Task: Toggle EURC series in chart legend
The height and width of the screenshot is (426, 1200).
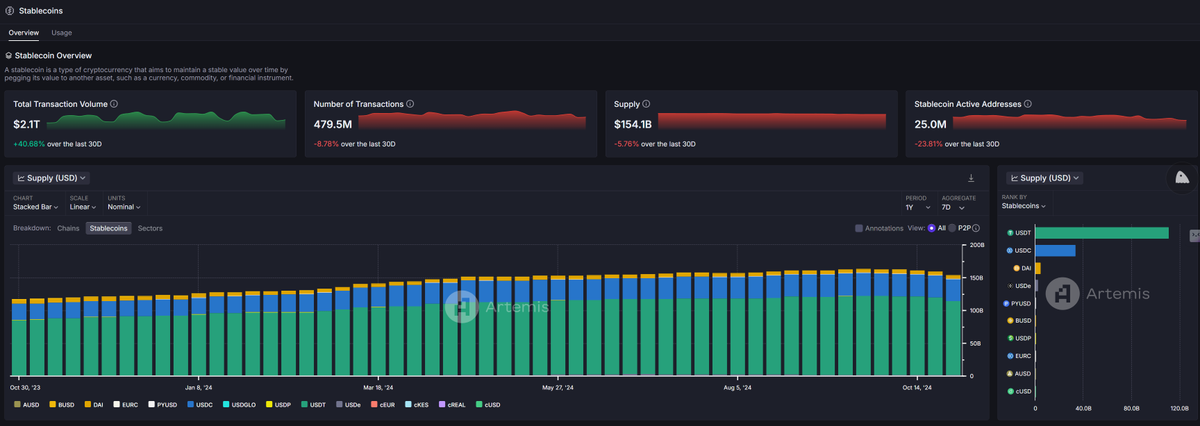Action: (x=128, y=404)
